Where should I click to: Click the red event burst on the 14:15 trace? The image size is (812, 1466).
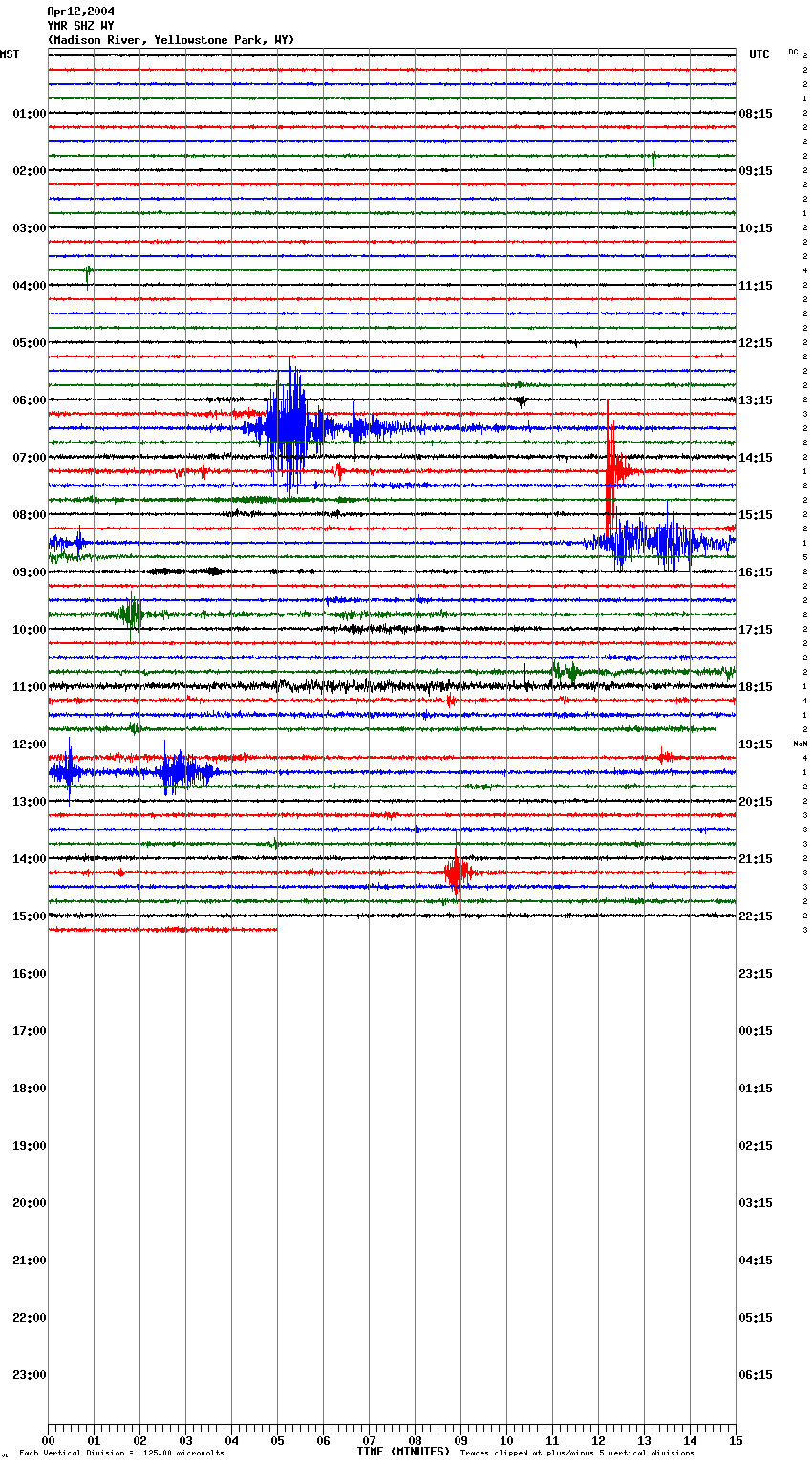458,873
